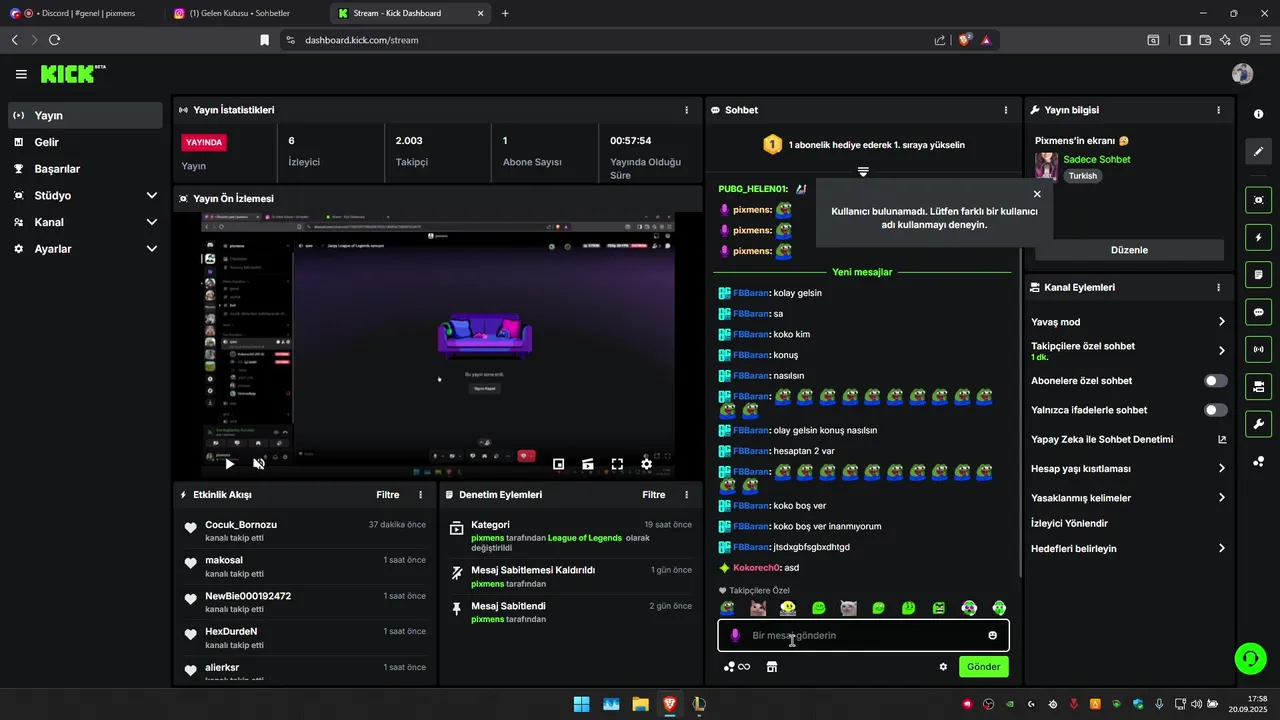Image resolution: width=1280 pixels, height=720 pixels.
Task: Select Gelir in left sidebar
Action: pos(85,142)
